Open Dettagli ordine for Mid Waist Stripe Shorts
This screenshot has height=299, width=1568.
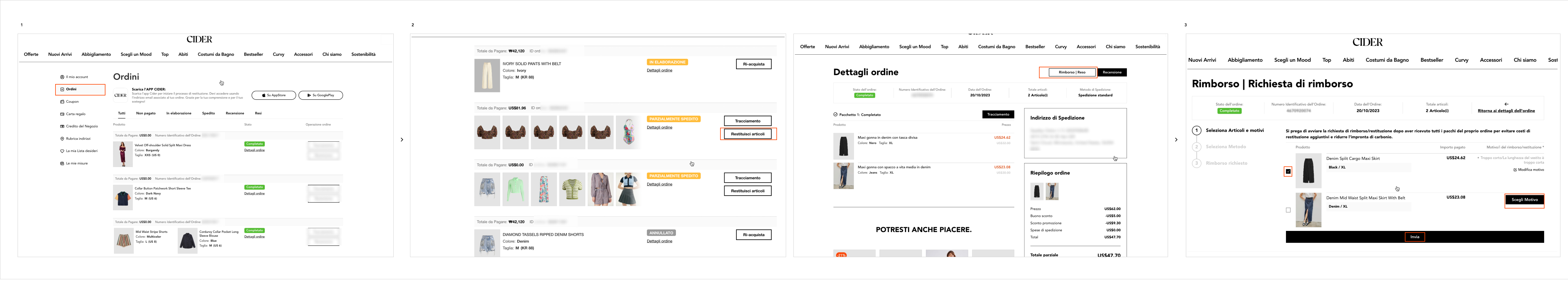point(254,236)
